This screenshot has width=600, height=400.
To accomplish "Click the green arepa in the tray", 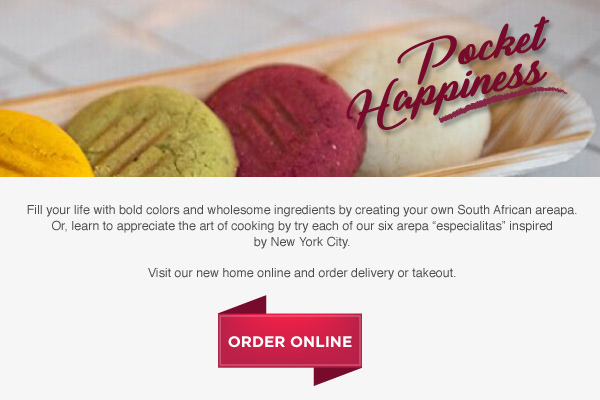I will click(x=151, y=132).
